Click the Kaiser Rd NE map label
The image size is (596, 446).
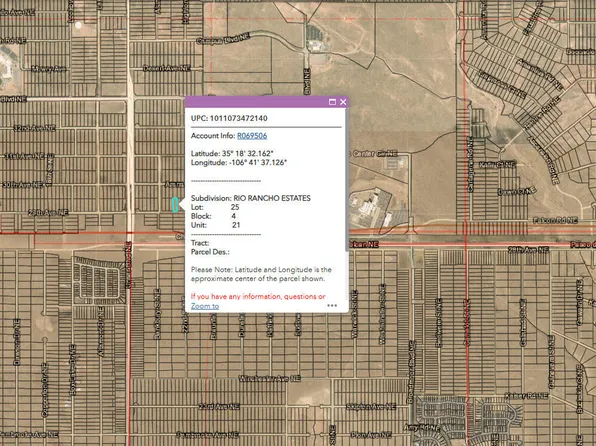click(x=526, y=396)
